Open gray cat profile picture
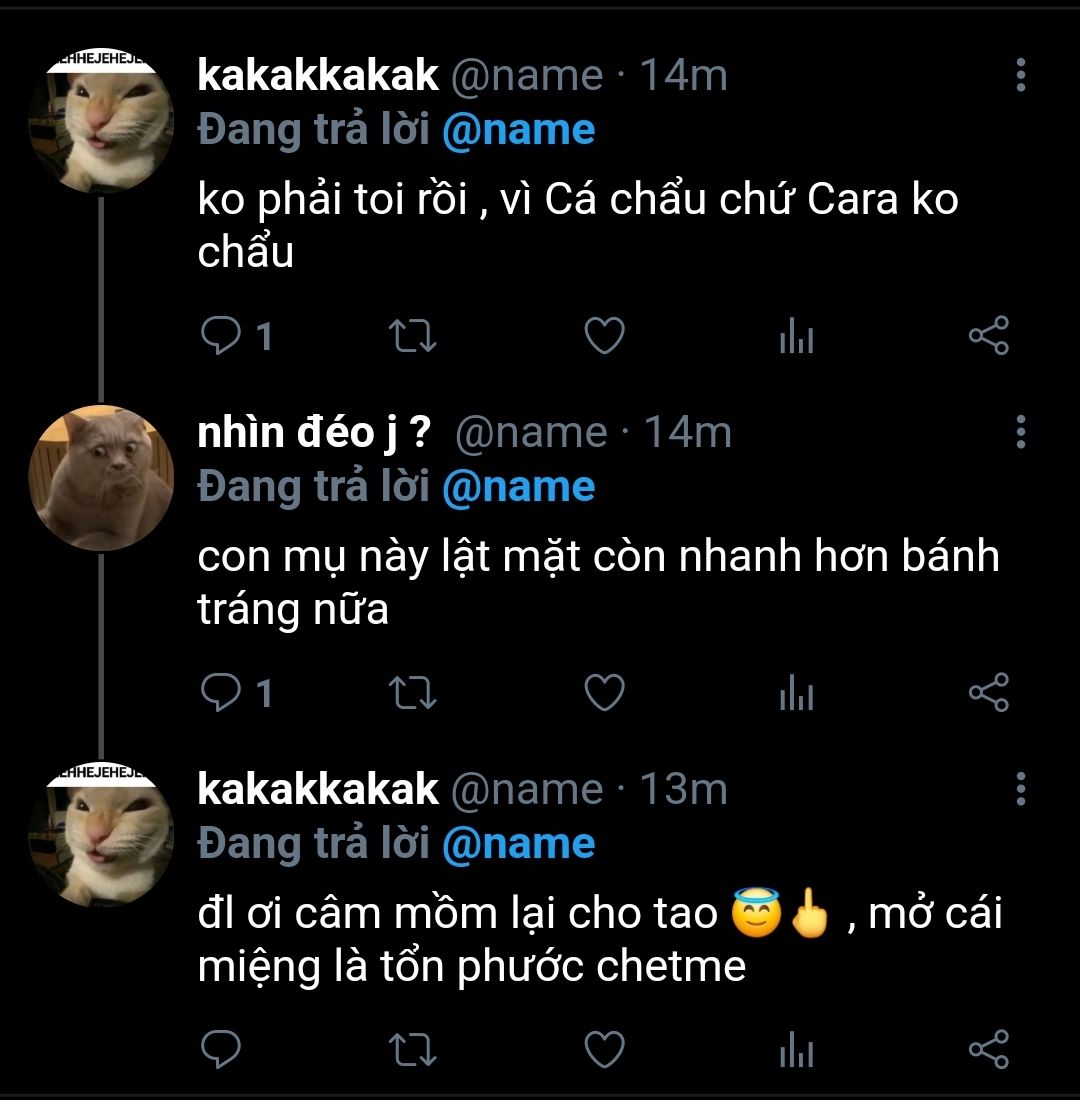This screenshot has height=1100, width=1080. (101, 478)
